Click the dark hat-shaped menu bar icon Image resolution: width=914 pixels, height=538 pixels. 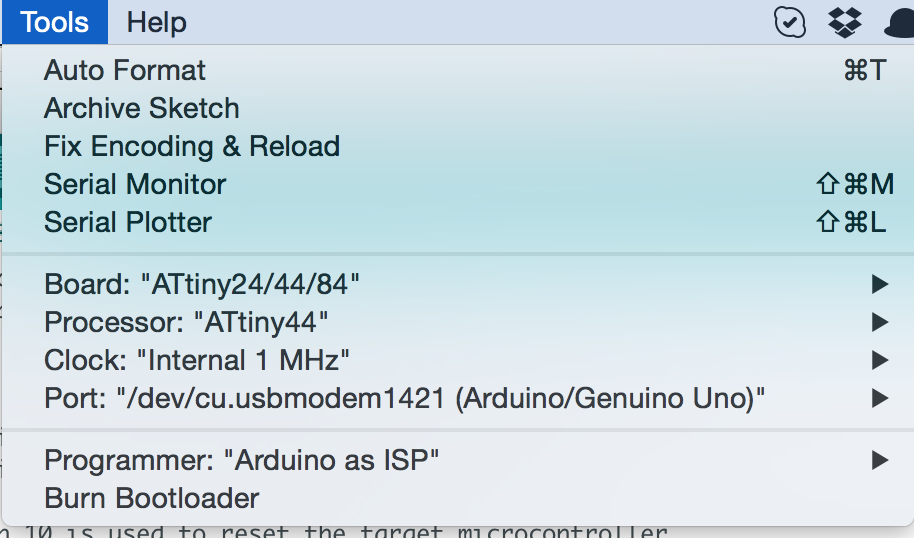(x=899, y=24)
